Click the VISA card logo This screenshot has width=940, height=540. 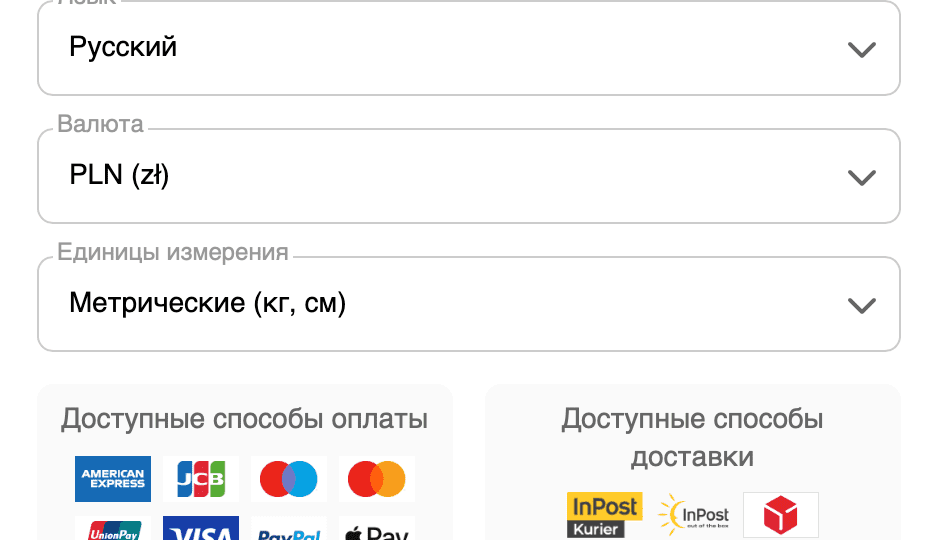[x=201, y=529]
